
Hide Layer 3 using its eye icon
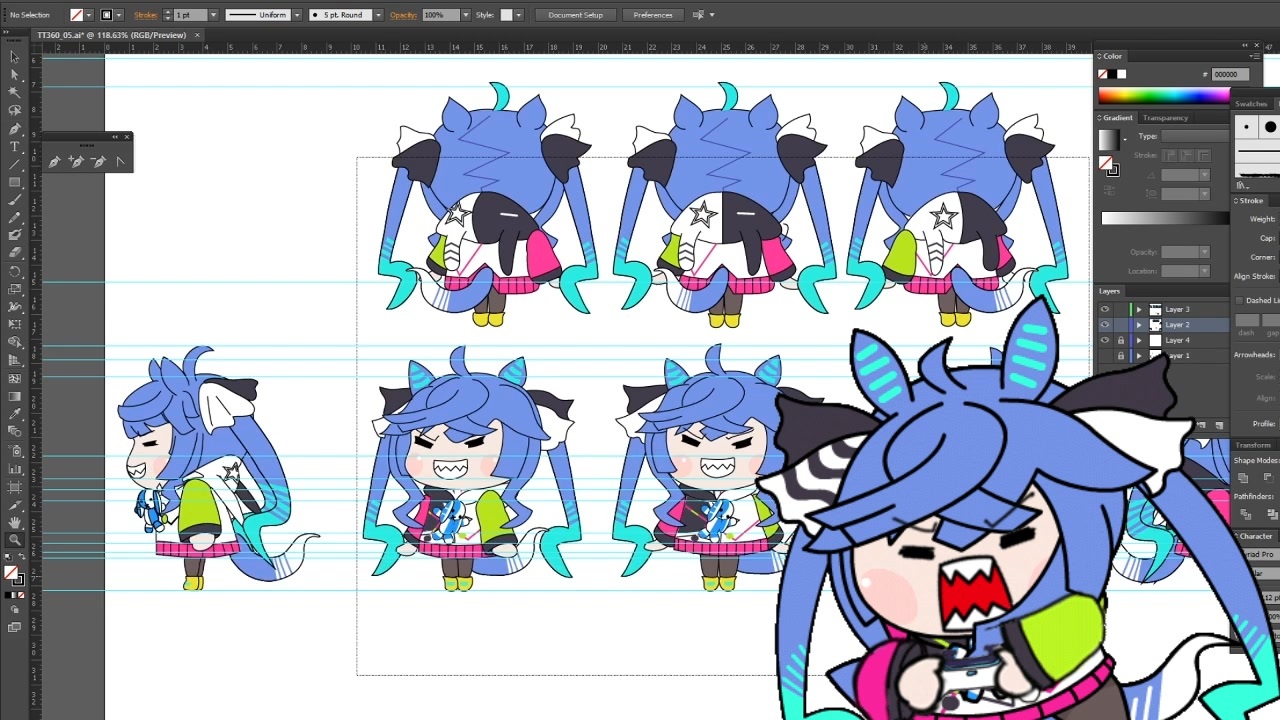point(1105,309)
